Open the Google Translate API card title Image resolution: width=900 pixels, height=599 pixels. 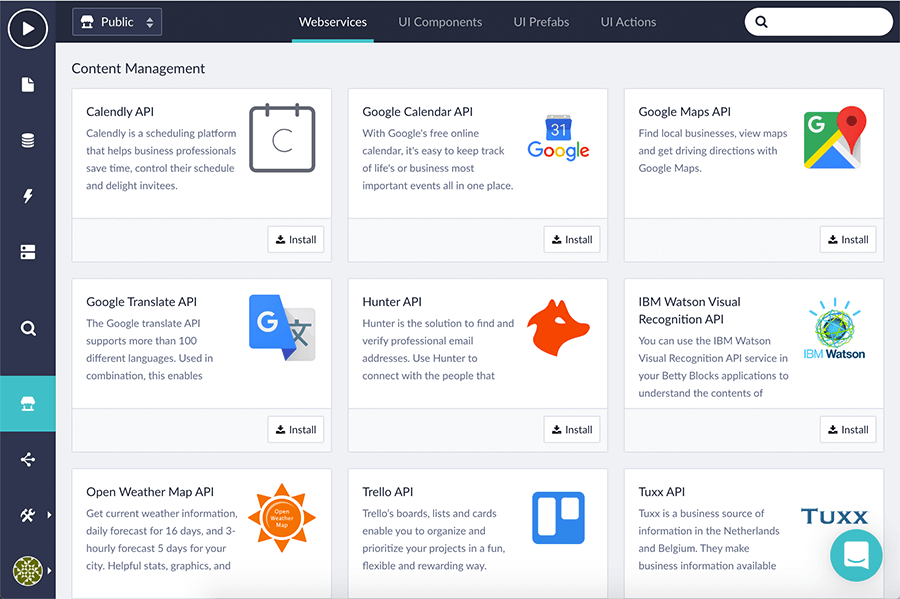tap(141, 302)
